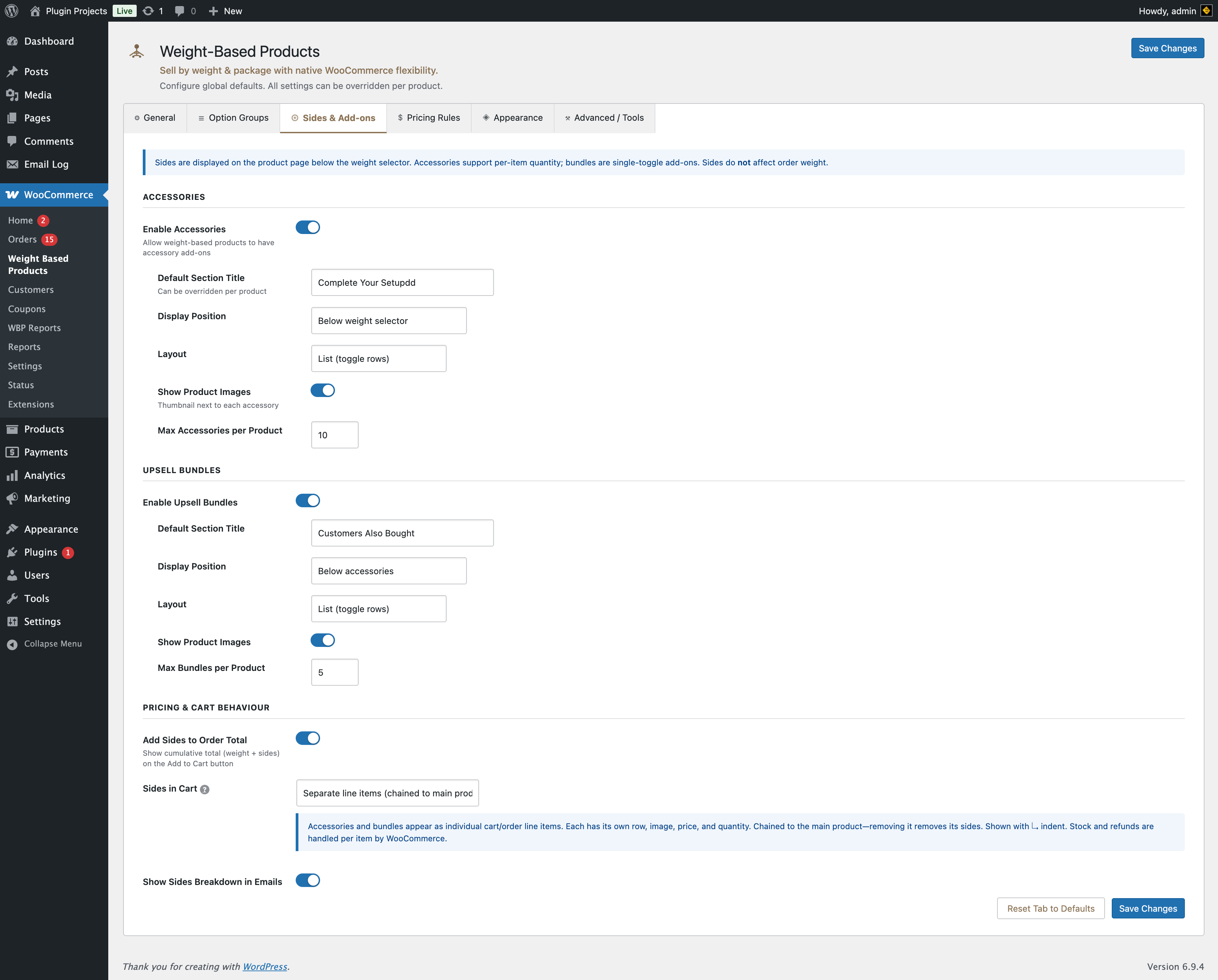
Task: Open the Sides in Cart dropdown
Action: point(387,793)
